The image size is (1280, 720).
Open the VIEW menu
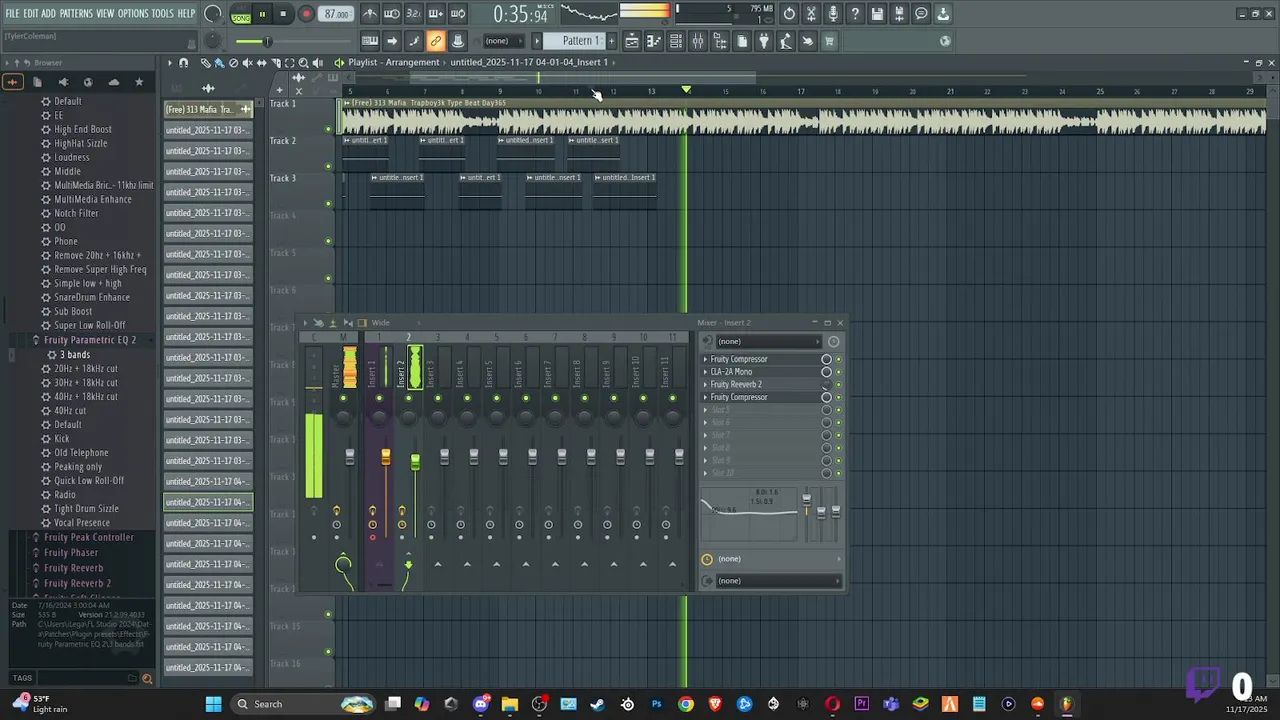coord(105,13)
